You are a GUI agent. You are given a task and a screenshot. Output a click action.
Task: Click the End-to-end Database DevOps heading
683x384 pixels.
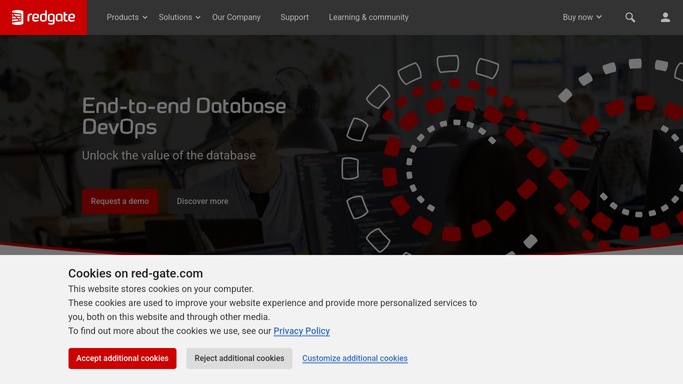[184, 116]
